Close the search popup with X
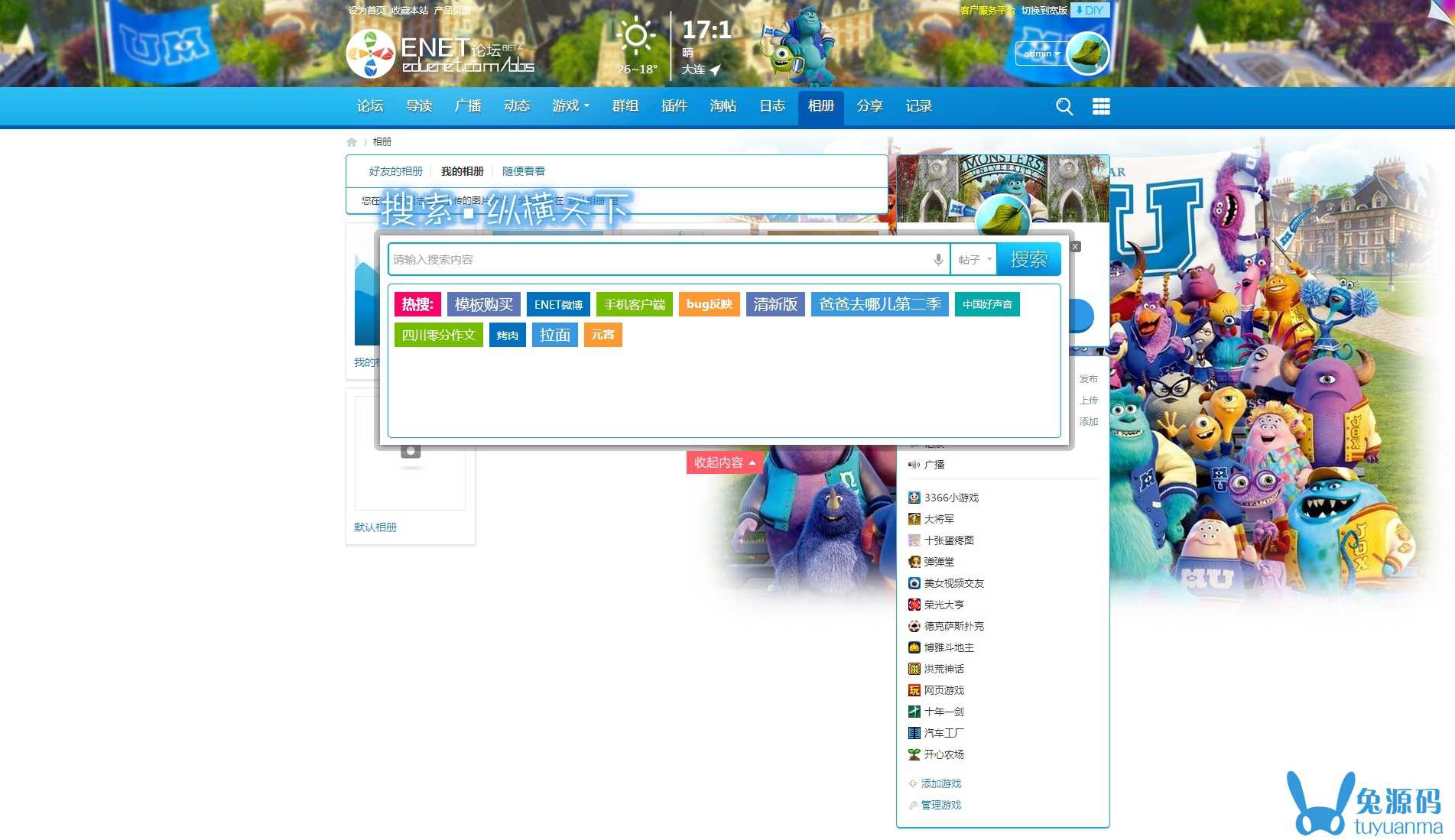Image resolution: width=1455 pixels, height=840 pixels. [x=1076, y=246]
